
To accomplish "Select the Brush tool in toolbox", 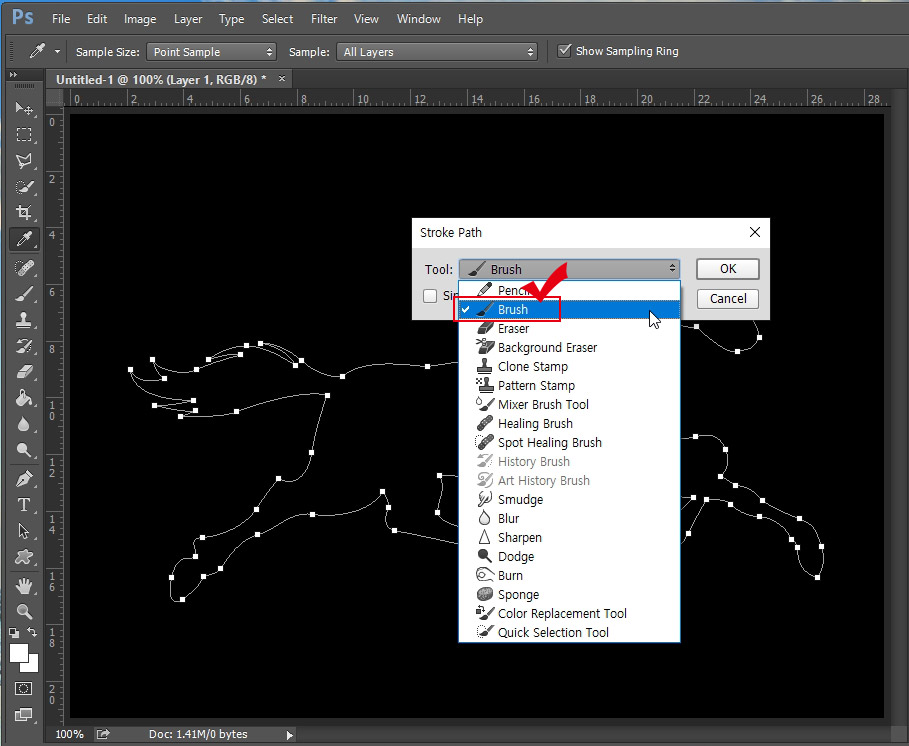I will (x=24, y=294).
